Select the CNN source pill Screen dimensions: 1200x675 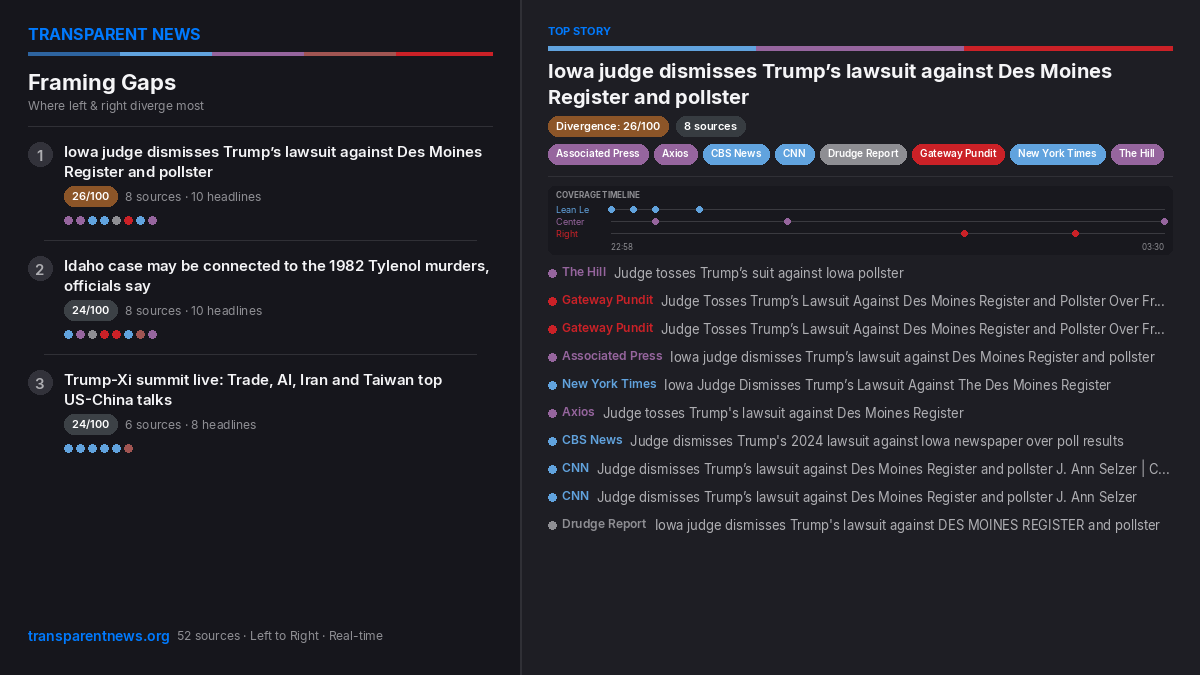pos(794,154)
